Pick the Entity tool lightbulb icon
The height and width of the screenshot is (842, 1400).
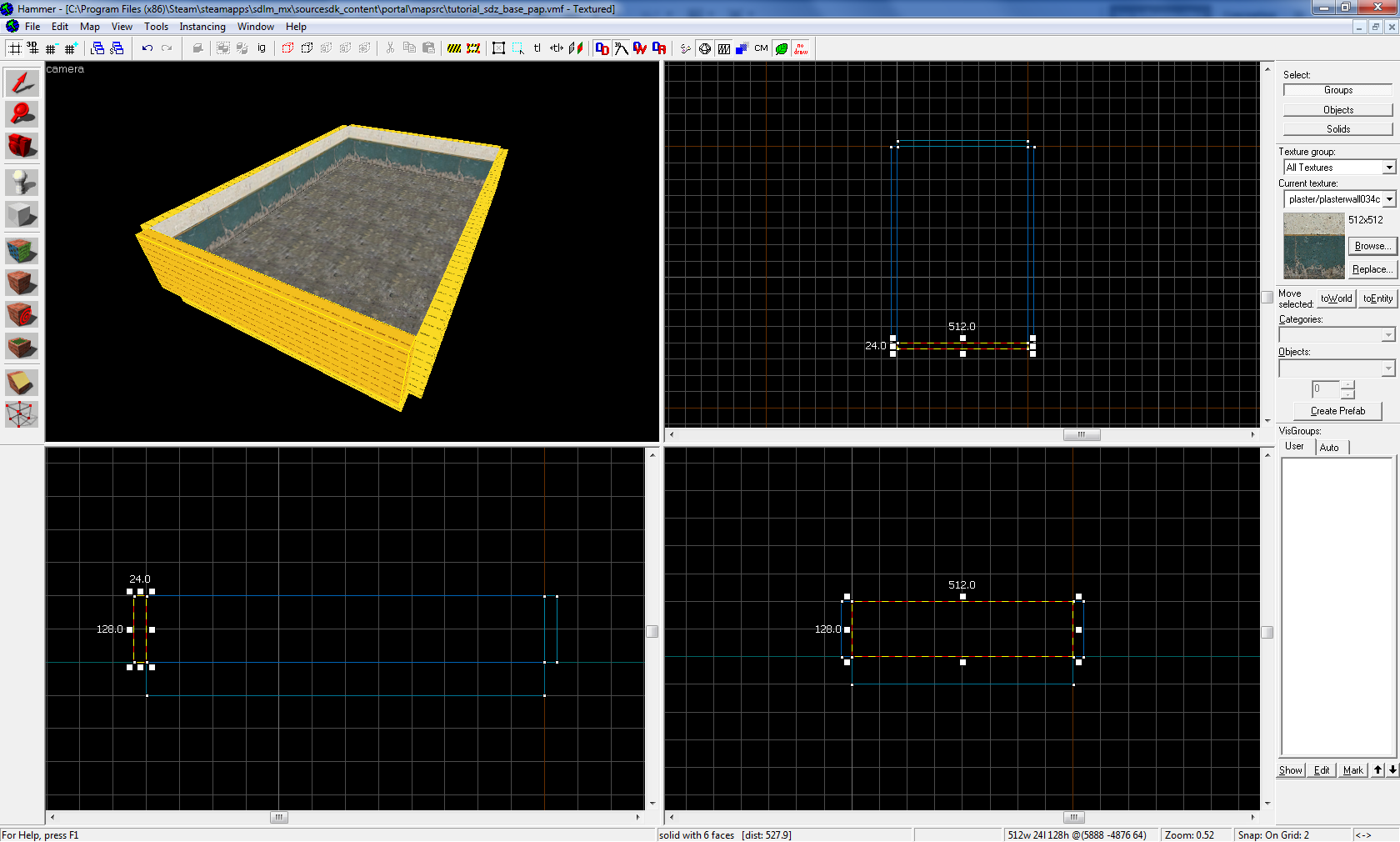point(22,183)
